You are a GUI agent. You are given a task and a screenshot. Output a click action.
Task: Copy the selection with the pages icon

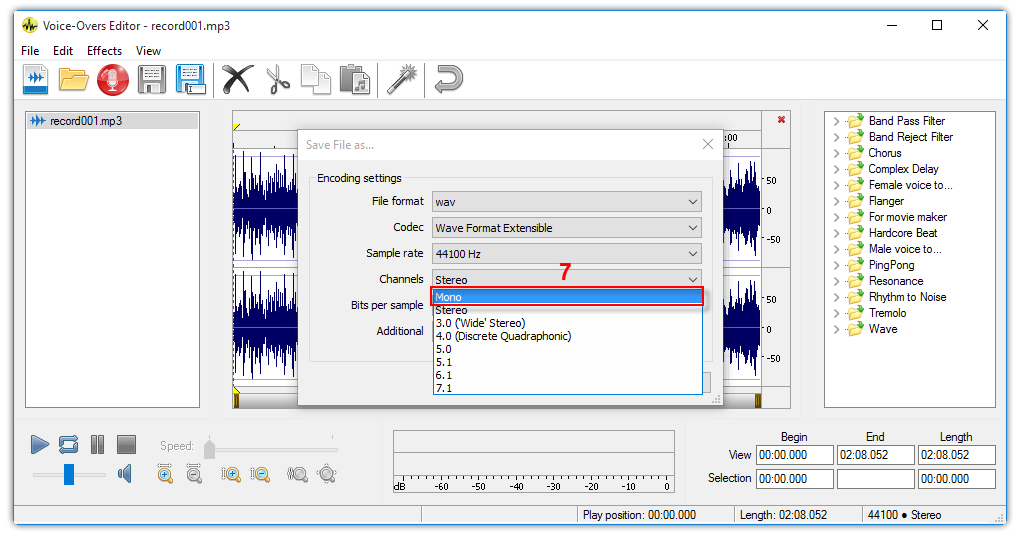[315, 79]
